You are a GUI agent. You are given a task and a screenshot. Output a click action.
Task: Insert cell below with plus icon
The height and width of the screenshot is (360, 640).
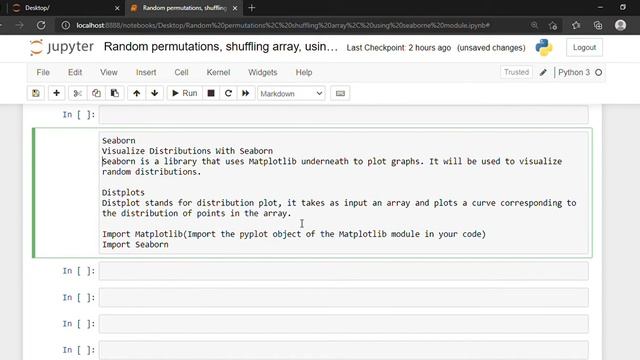(56, 93)
